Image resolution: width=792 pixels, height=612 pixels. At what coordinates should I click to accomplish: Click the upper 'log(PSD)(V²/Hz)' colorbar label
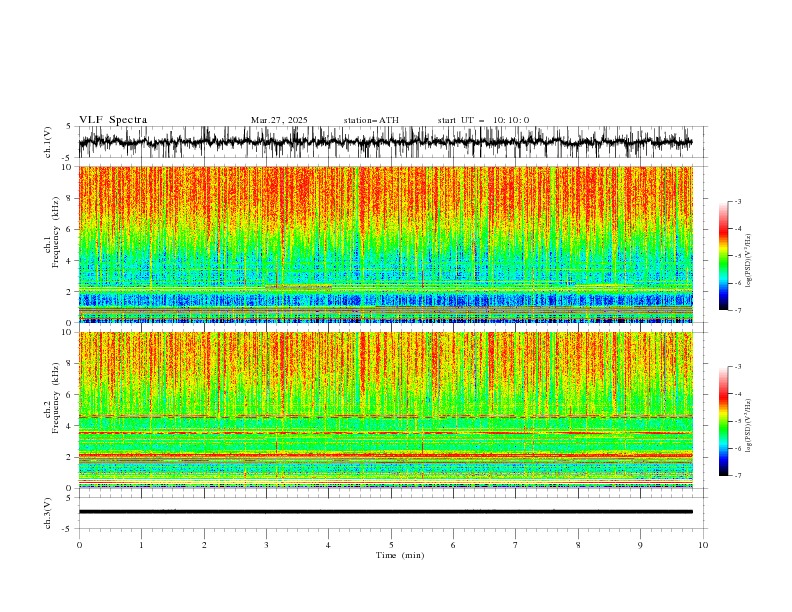(749, 261)
